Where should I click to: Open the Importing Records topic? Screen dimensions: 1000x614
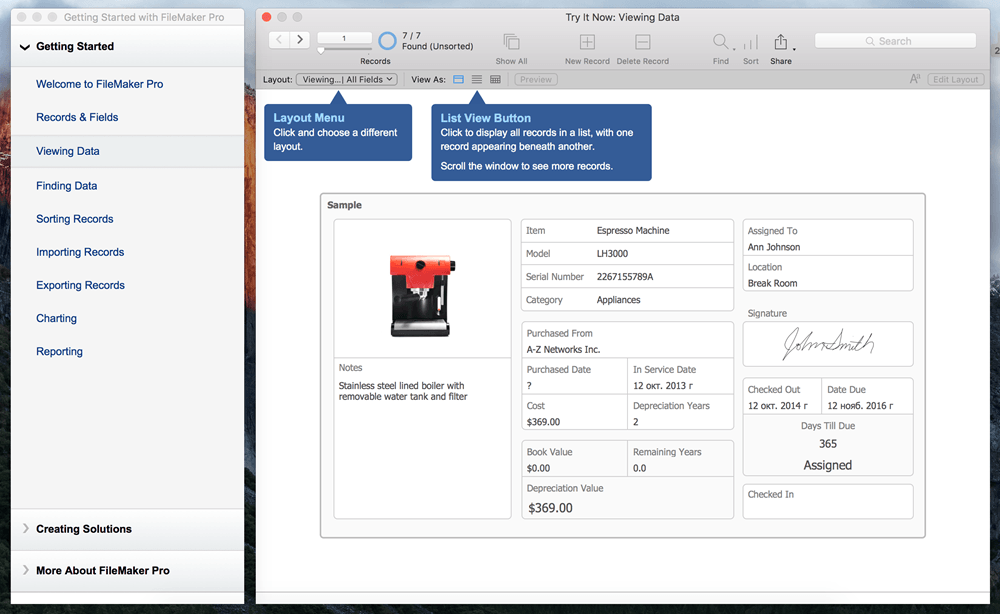[80, 252]
